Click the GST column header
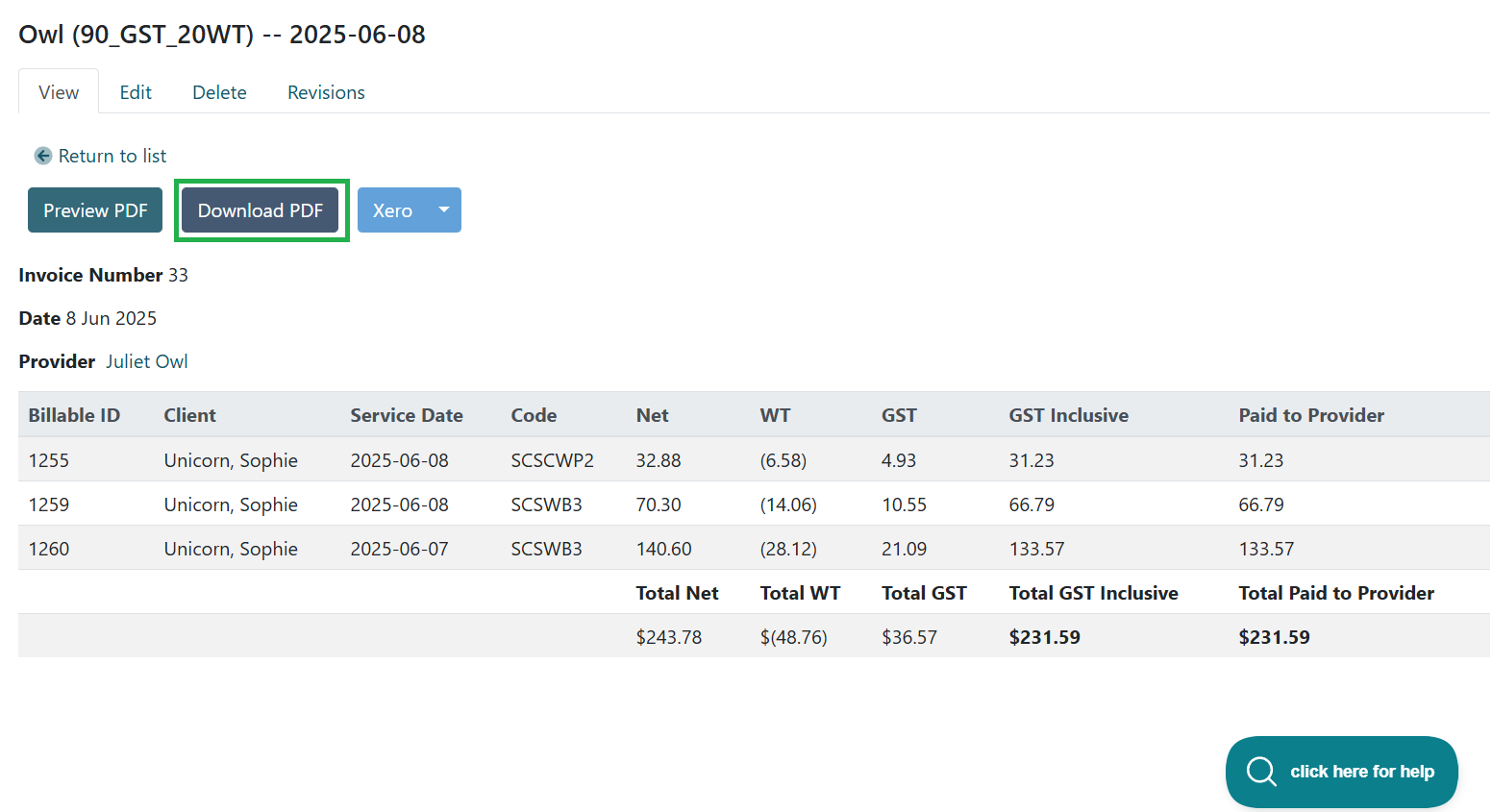1492x812 pixels. (x=899, y=415)
